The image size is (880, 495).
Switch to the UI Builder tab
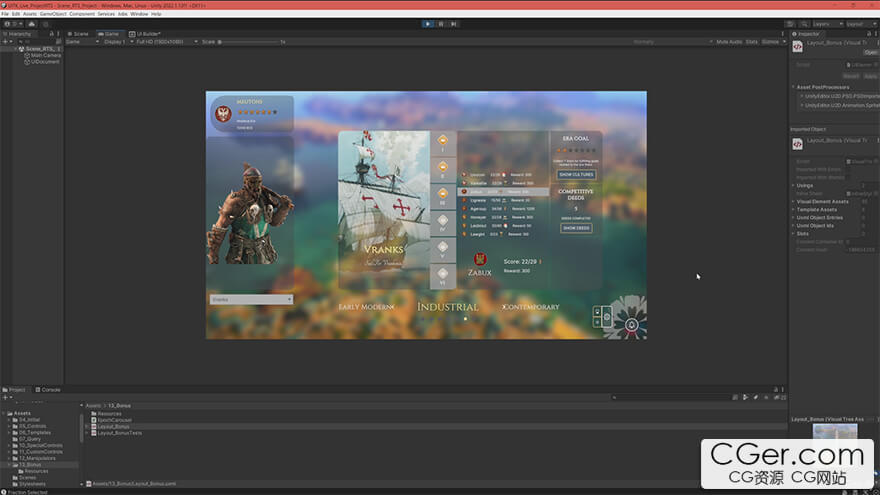point(145,34)
